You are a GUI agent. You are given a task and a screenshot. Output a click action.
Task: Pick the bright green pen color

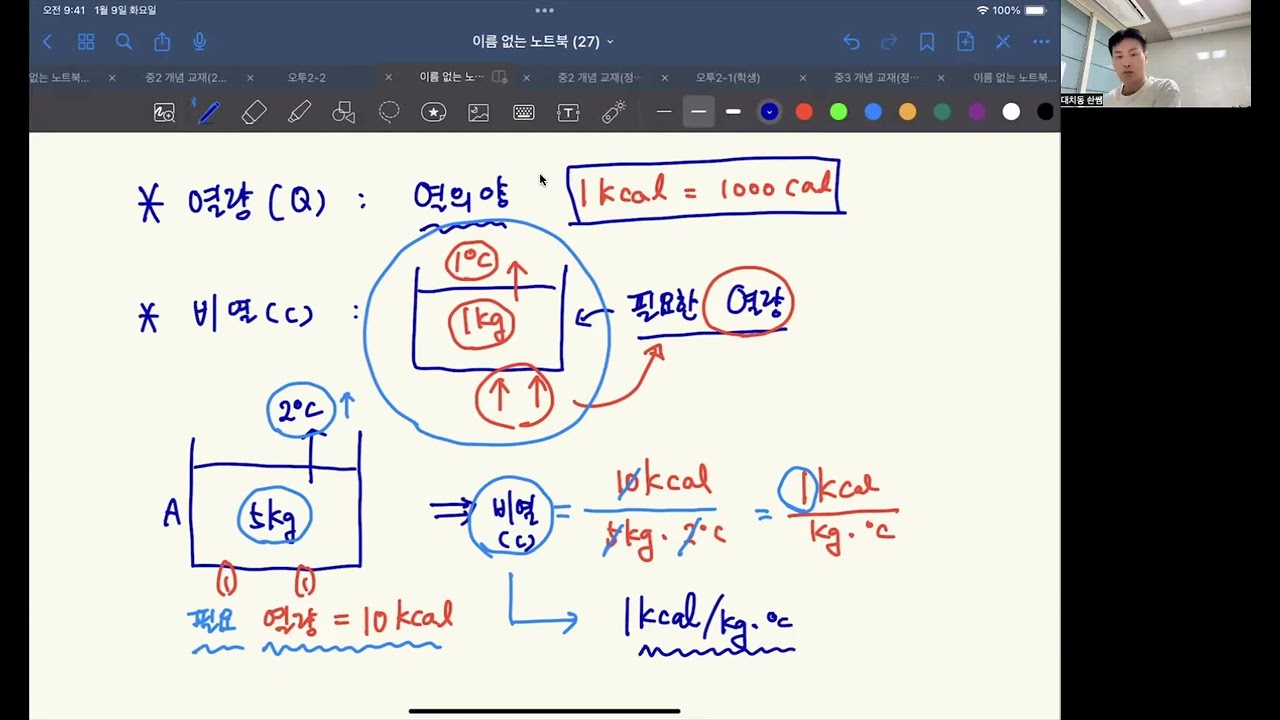click(838, 112)
